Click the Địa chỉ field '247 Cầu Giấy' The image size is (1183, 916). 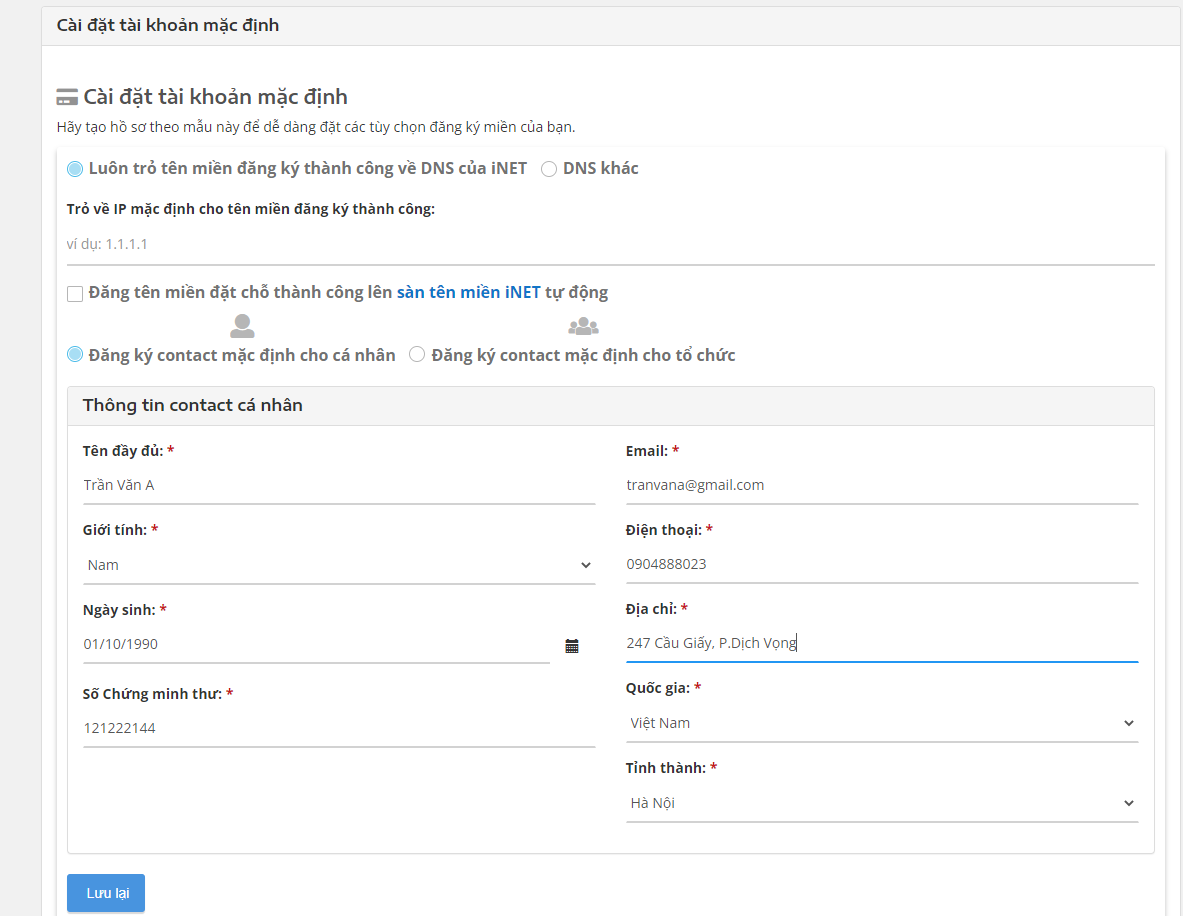[x=882, y=643]
